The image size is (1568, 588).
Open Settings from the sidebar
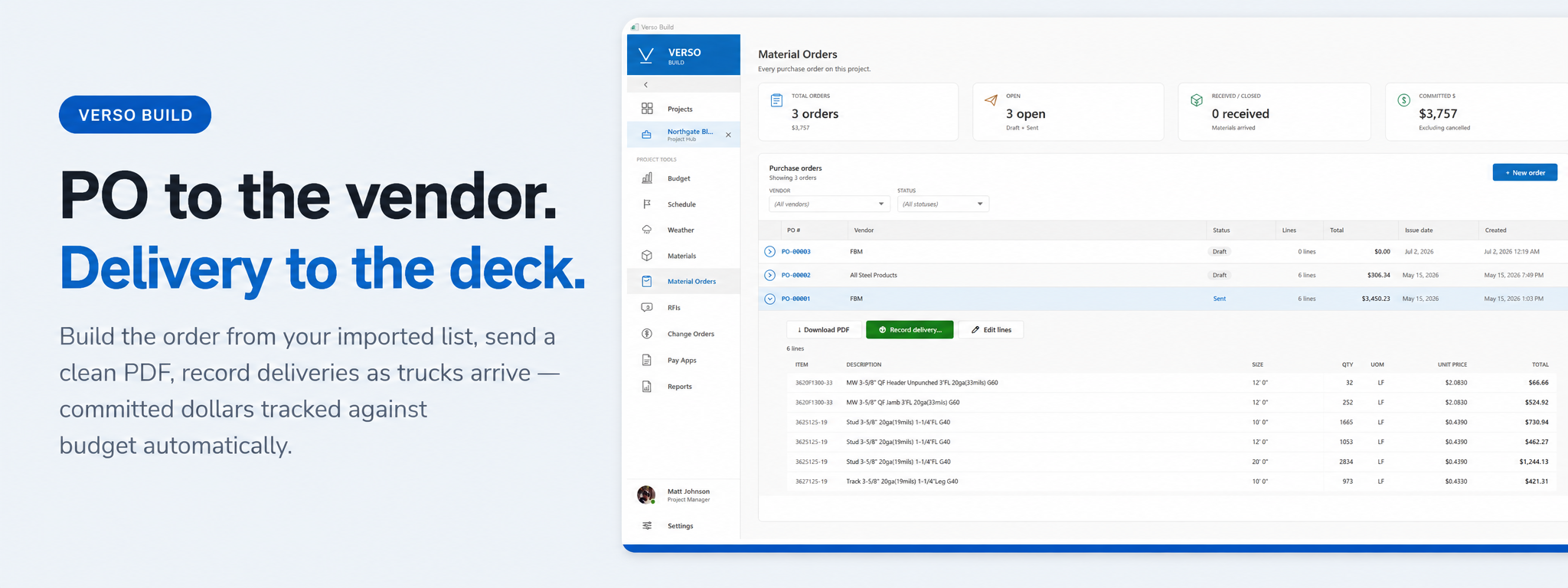pos(681,526)
